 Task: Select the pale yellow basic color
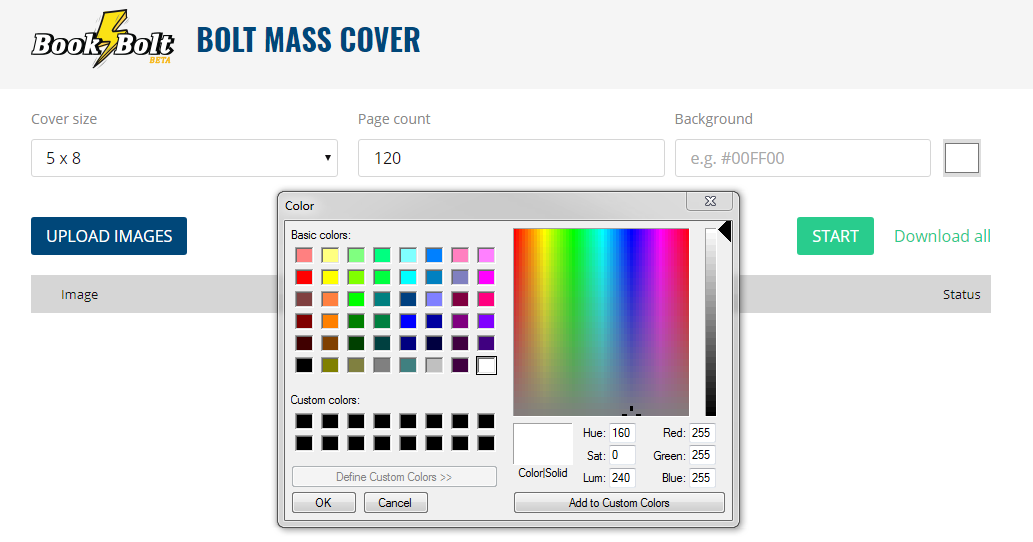coord(330,256)
